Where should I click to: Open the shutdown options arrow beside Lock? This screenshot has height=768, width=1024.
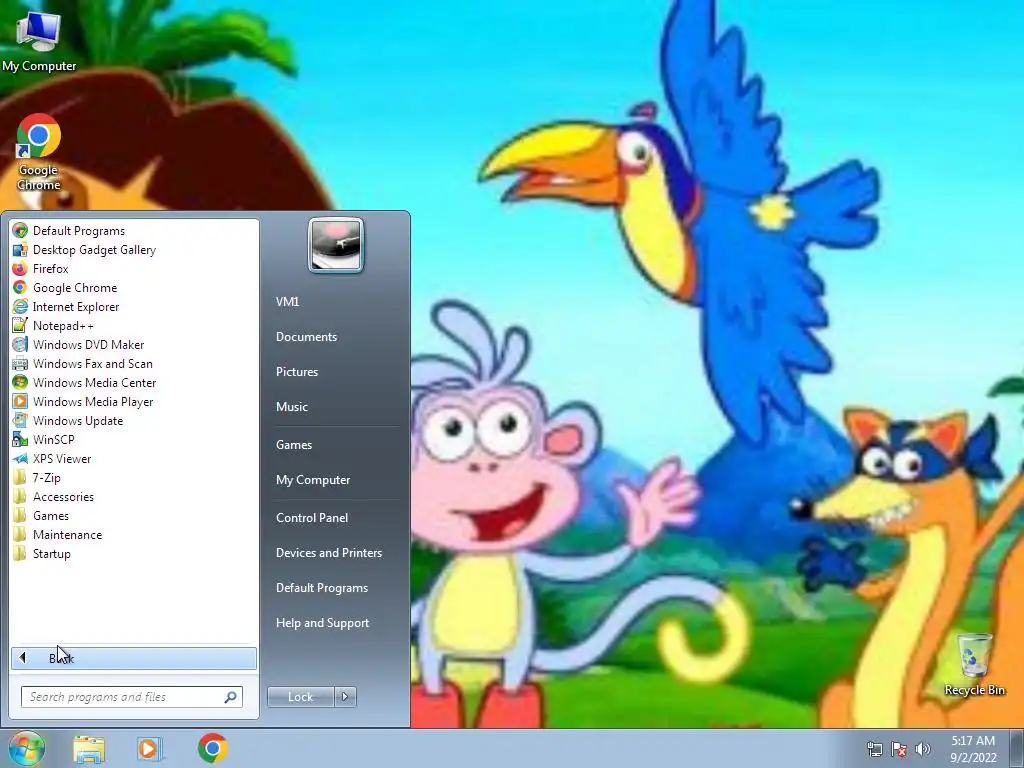(345, 697)
